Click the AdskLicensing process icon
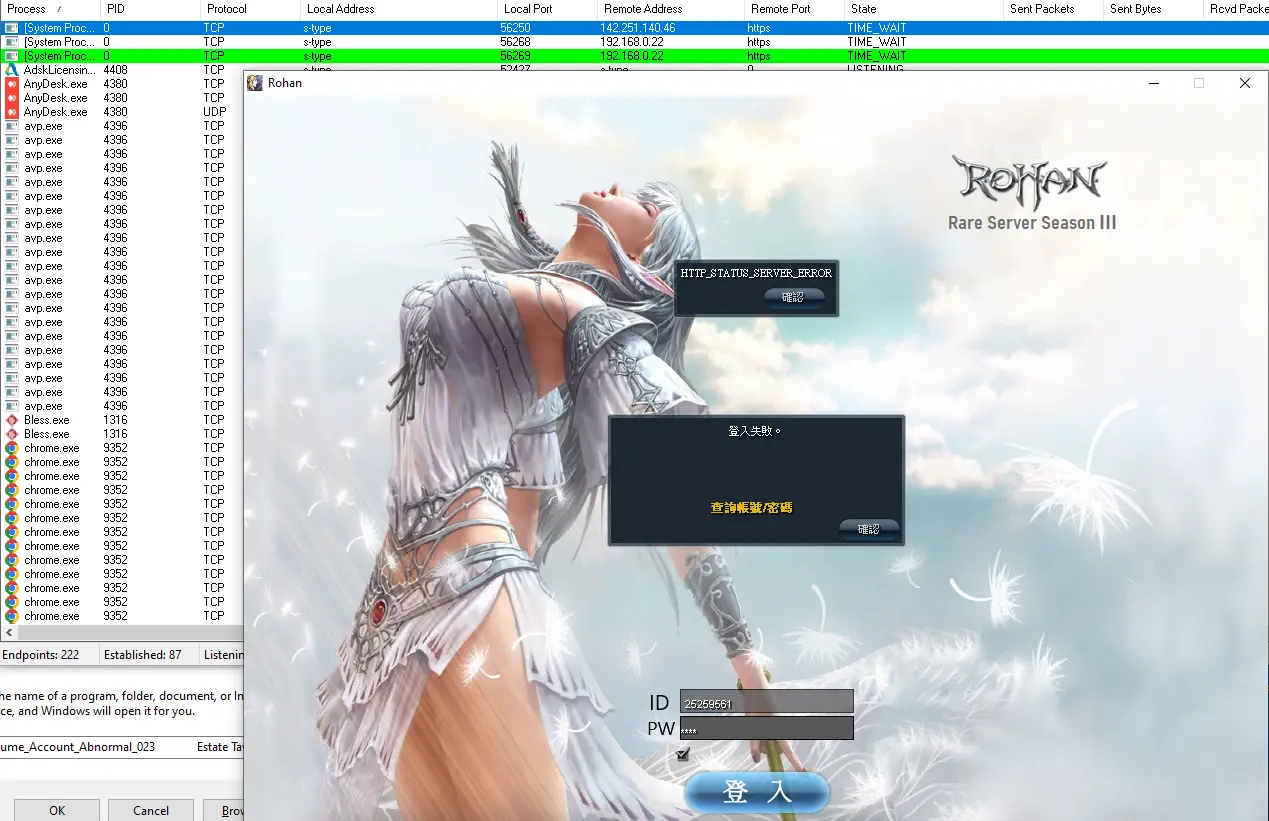 point(11,70)
